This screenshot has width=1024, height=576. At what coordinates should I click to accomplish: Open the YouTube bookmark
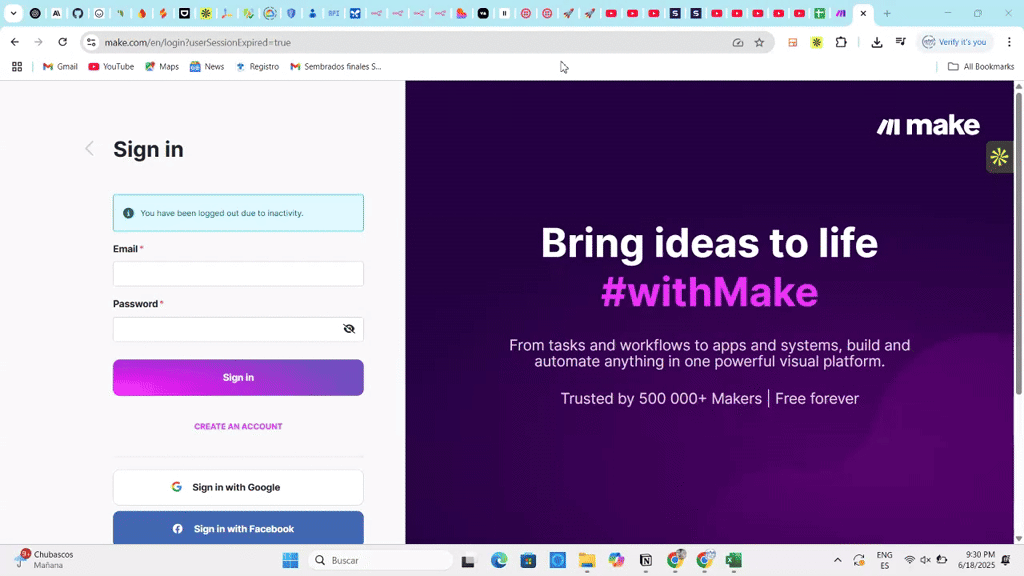[x=111, y=67]
